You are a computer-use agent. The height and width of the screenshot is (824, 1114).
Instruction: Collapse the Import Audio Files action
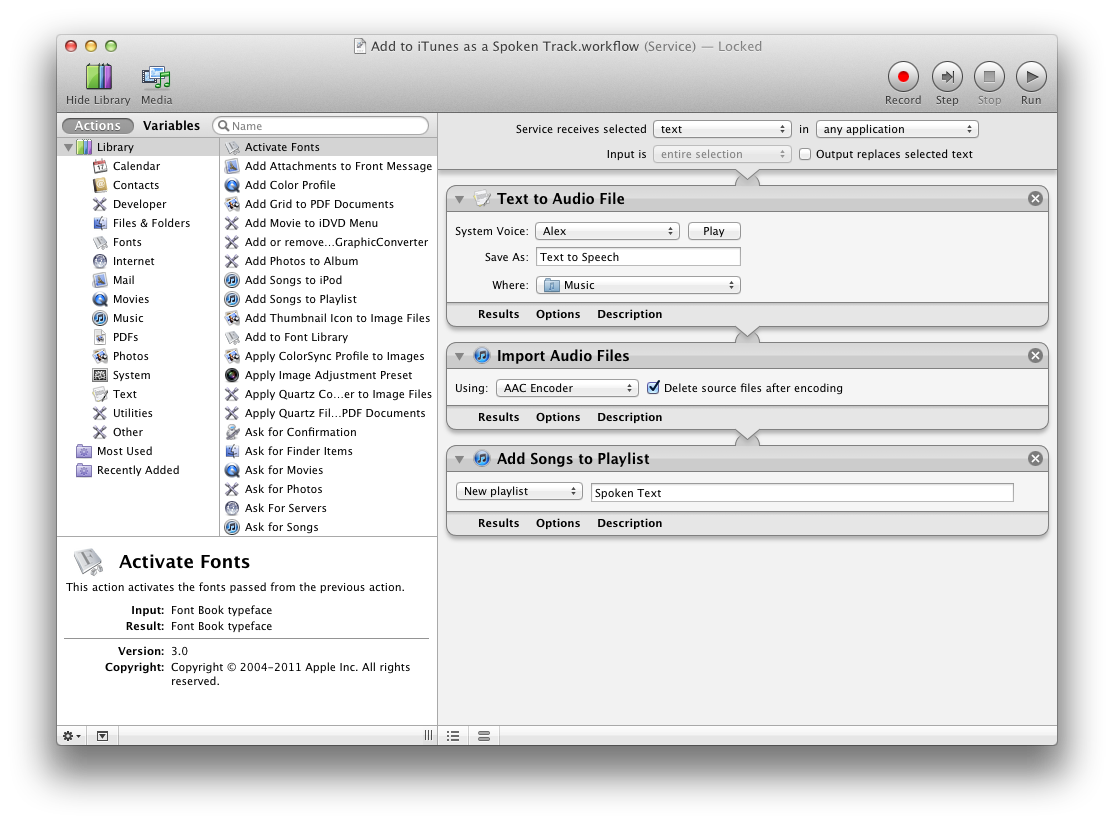coord(460,357)
